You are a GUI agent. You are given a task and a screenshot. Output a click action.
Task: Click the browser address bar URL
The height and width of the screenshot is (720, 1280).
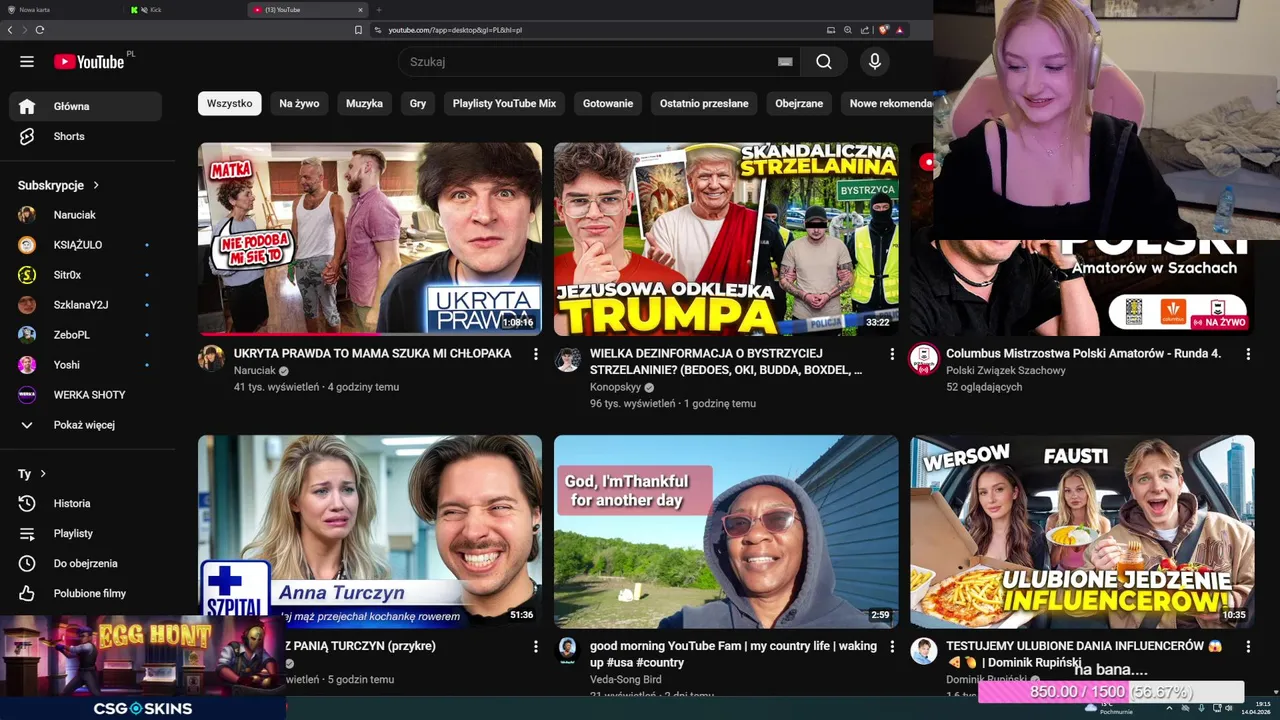click(455, 30)
